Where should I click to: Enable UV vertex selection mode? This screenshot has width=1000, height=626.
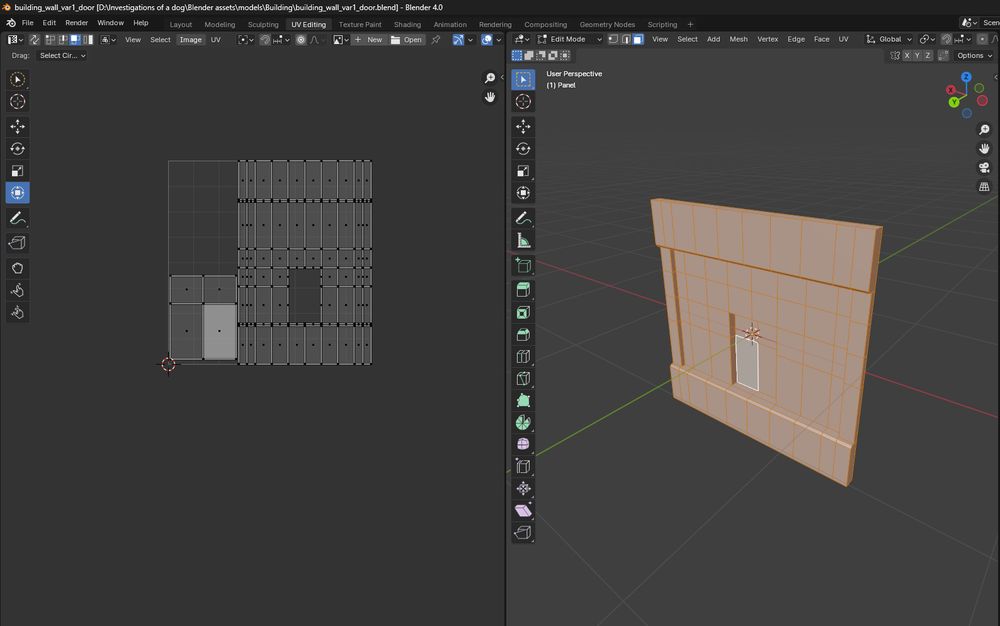[50, 40]
